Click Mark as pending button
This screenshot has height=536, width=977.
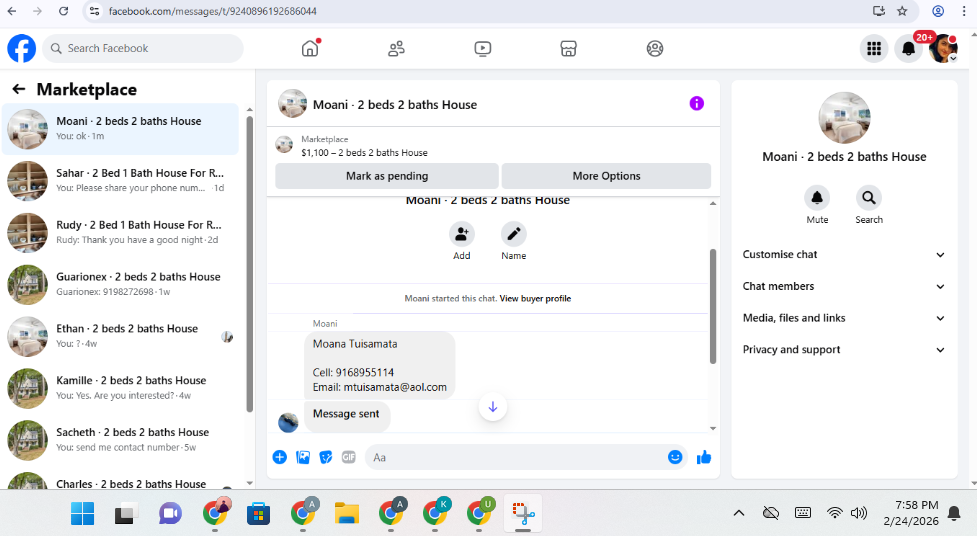click(387, 176)
